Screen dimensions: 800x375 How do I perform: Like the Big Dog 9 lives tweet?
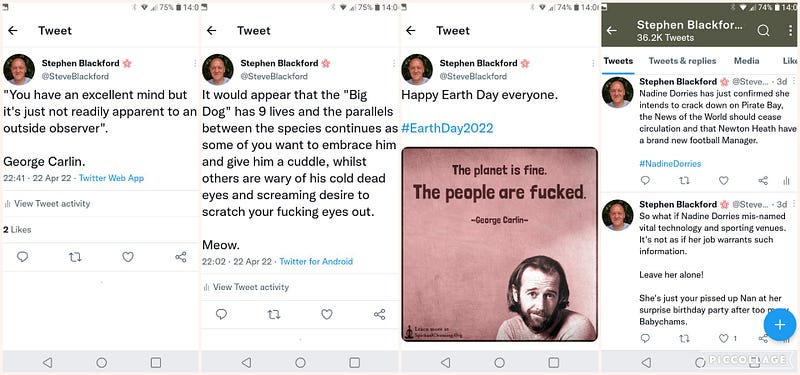[x=327, y=314]
